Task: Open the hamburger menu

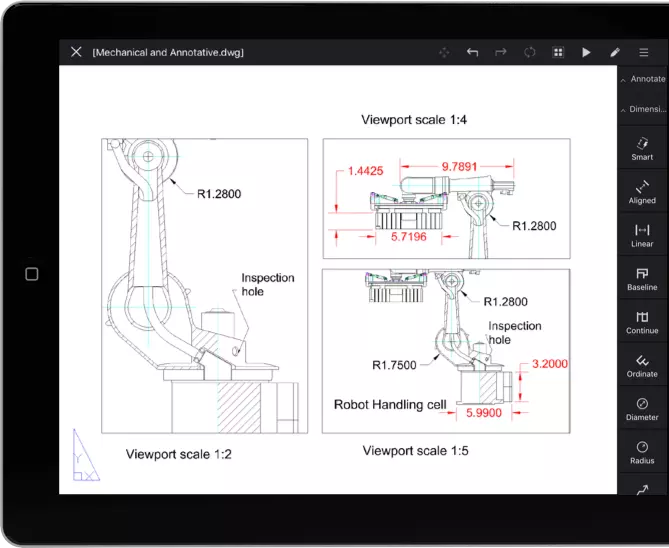Action: (x=643, y=52)
